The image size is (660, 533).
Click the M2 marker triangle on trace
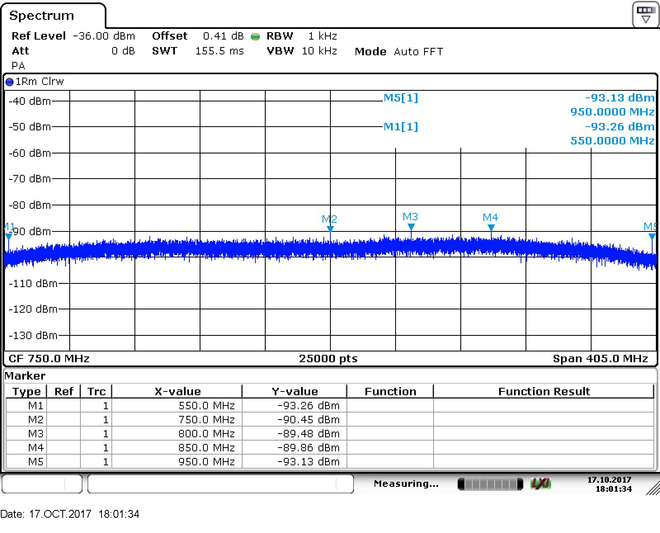(330, 229)
